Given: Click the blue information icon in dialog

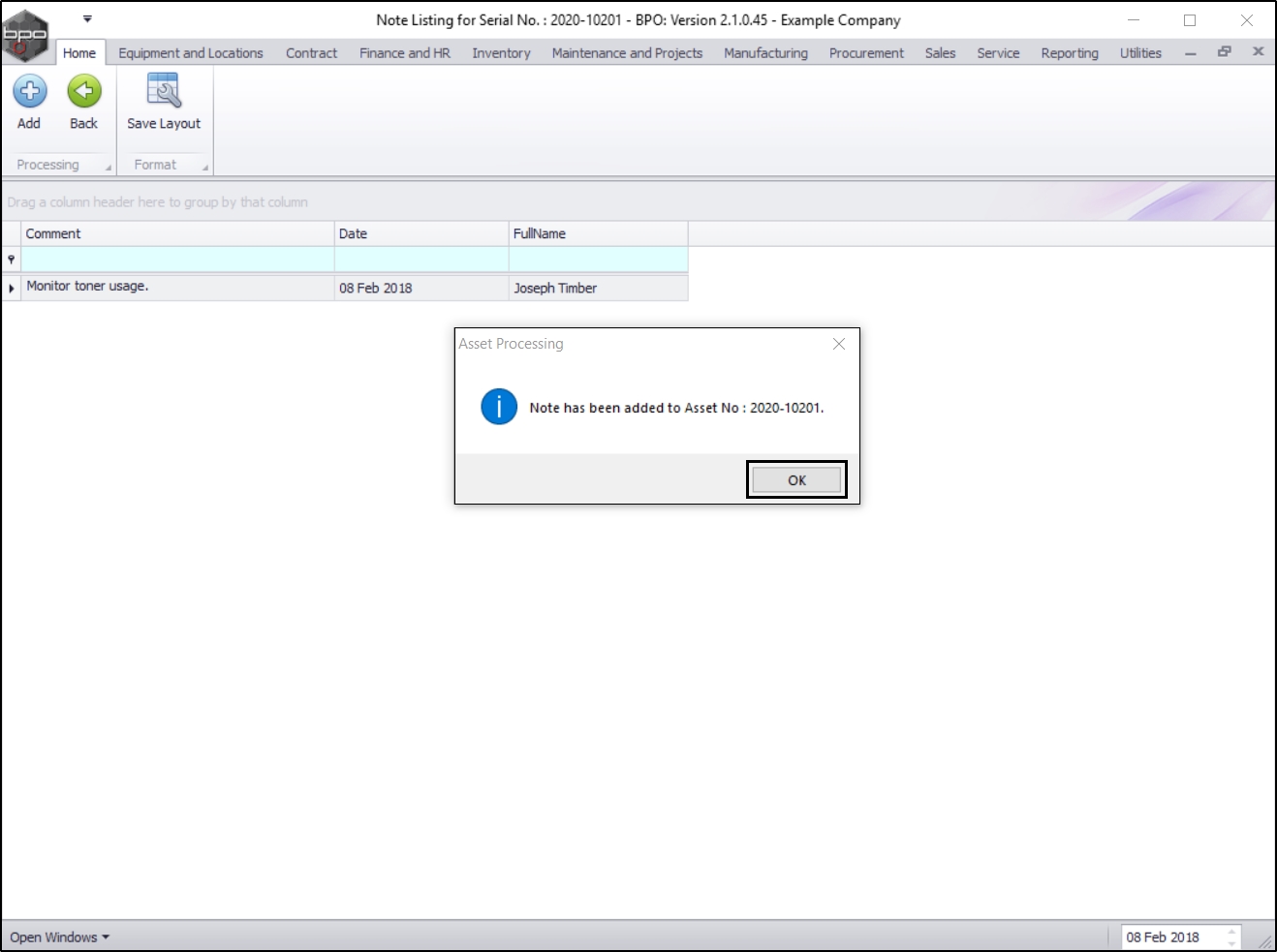Looking at the screenshot, I should click(499, 407).
